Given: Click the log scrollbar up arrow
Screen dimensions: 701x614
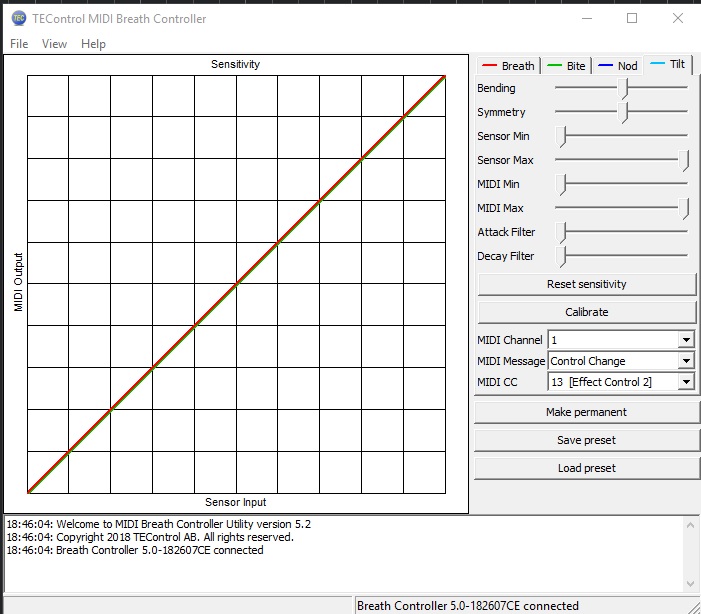Looking at the screenshot, I should tap(691, 525).
